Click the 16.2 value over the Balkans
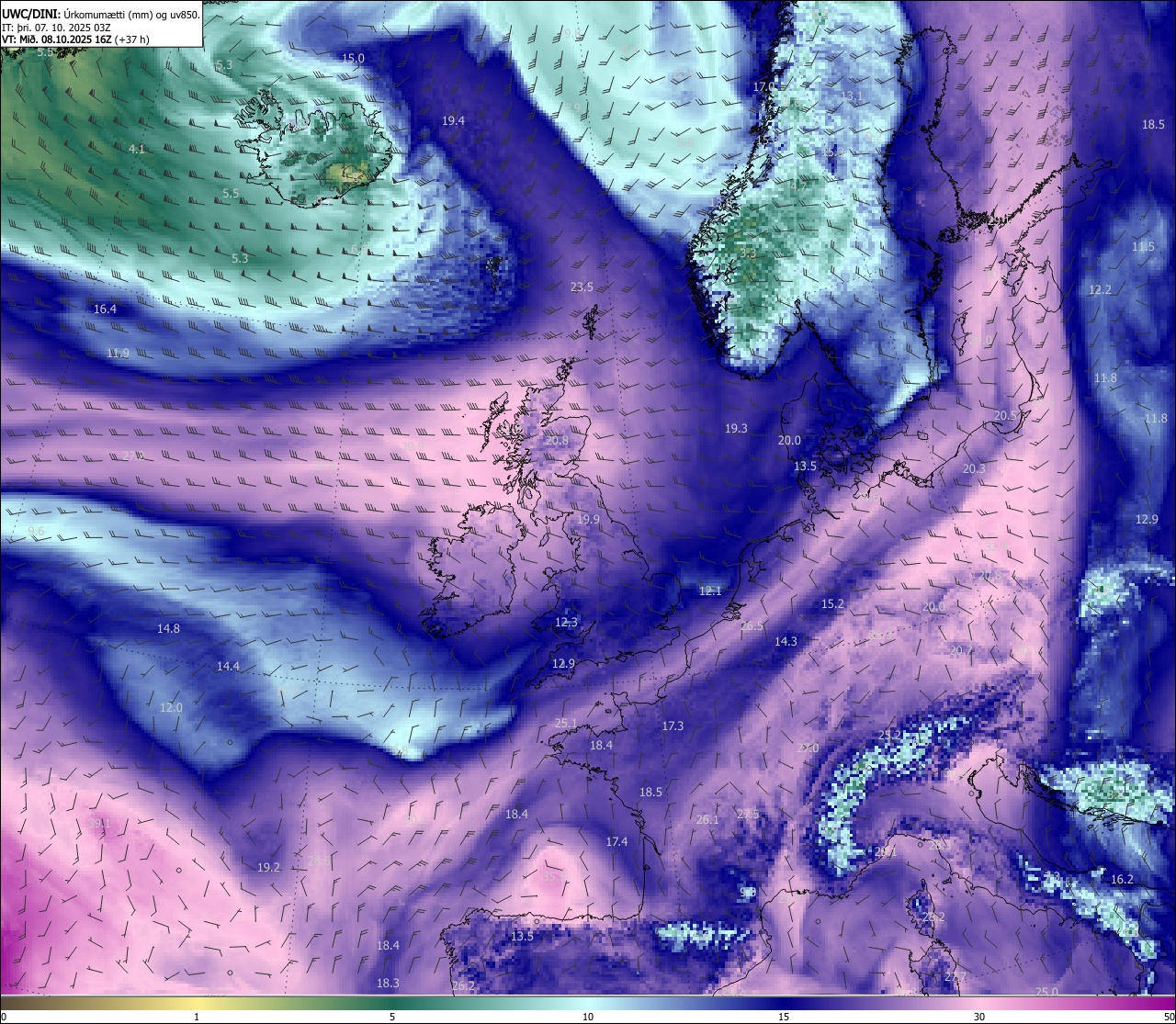Screen dimensions: 1176x1024 1122,879
